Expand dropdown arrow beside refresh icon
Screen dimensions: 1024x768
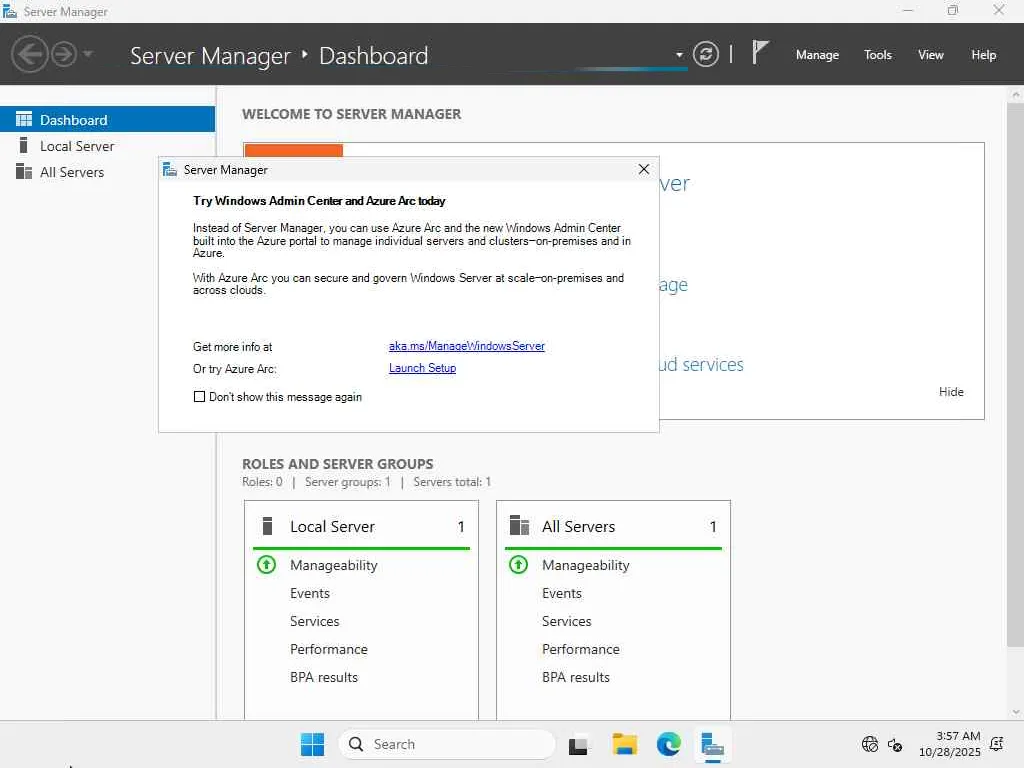click(679, 55)
